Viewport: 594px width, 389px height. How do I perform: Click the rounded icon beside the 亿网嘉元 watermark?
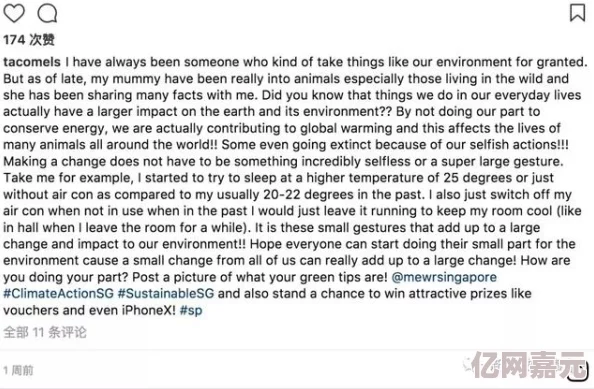pyautogui.click(x=578, y=371)
